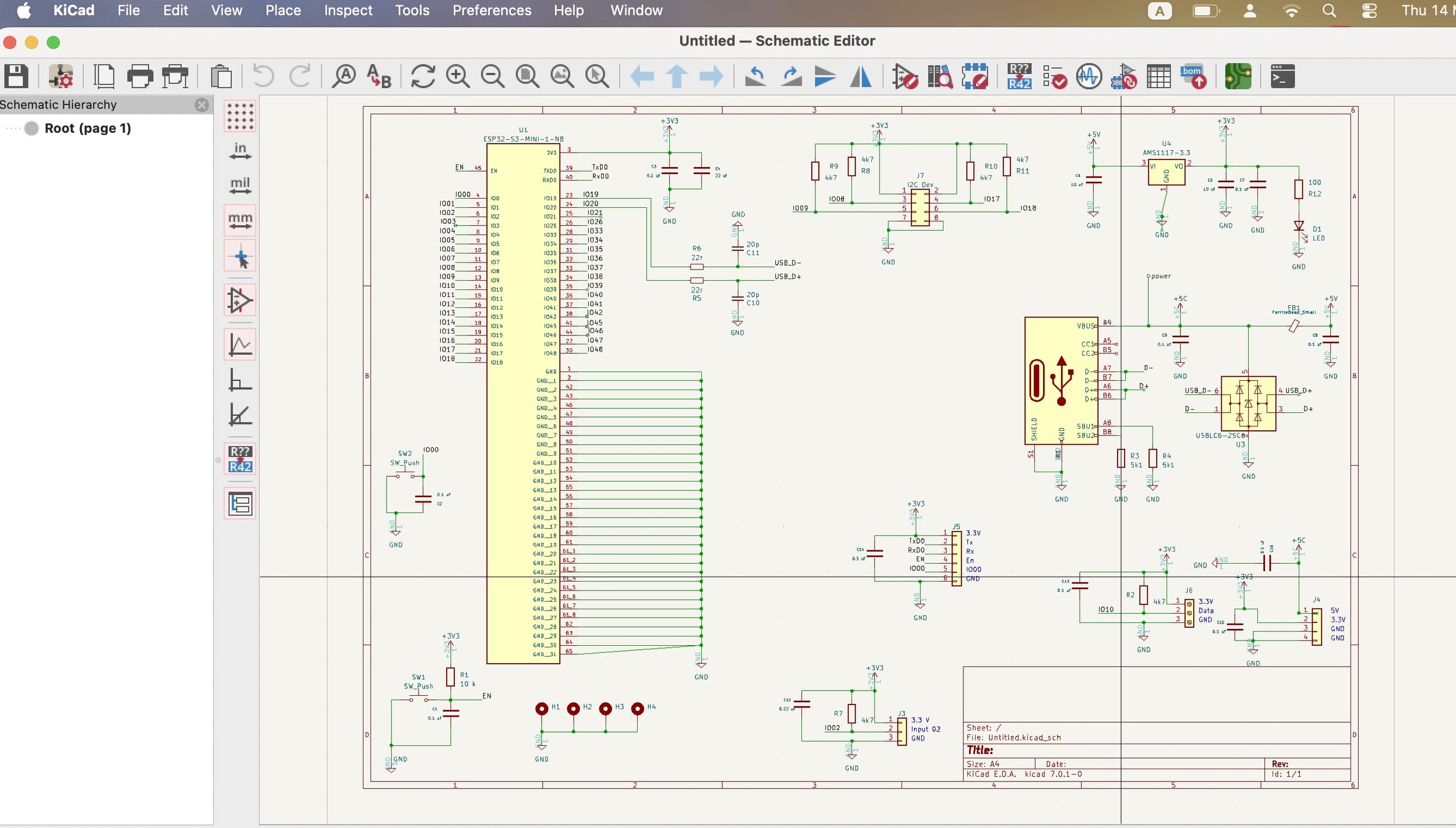Open Schematic Setup gear icon

61,76
